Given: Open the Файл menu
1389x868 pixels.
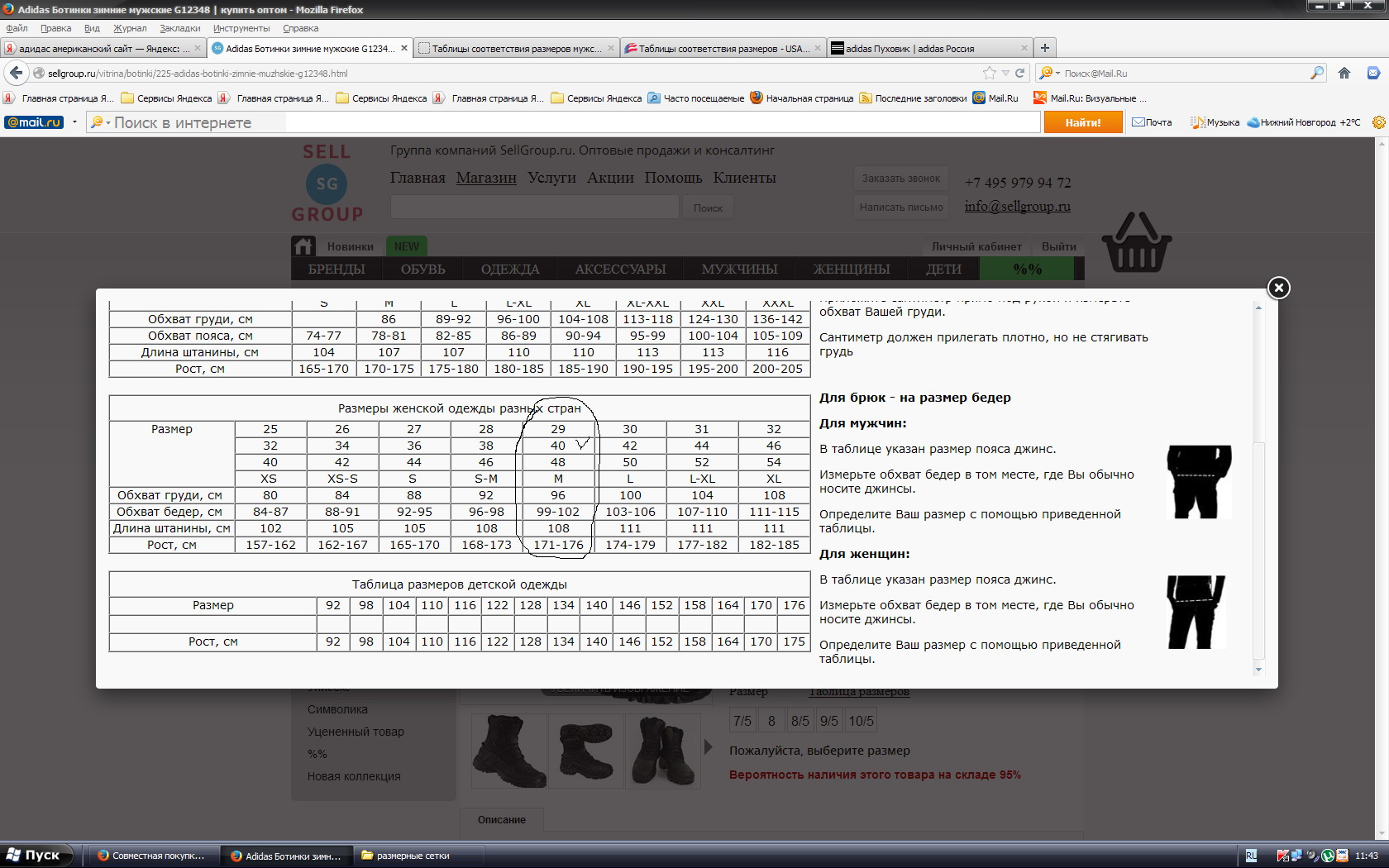Looking at the screenshot, I should click(17, 28).
